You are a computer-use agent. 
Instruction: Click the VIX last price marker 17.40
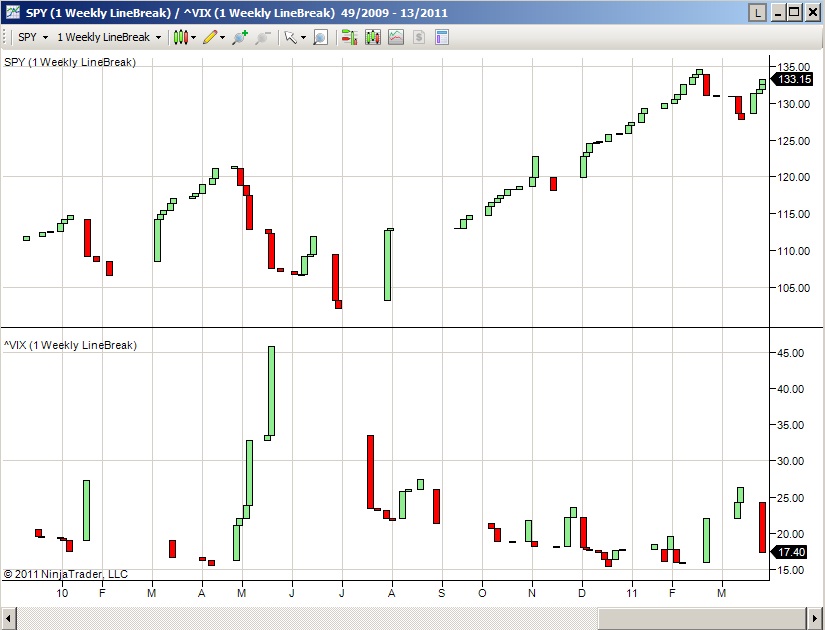coord(789,552)
